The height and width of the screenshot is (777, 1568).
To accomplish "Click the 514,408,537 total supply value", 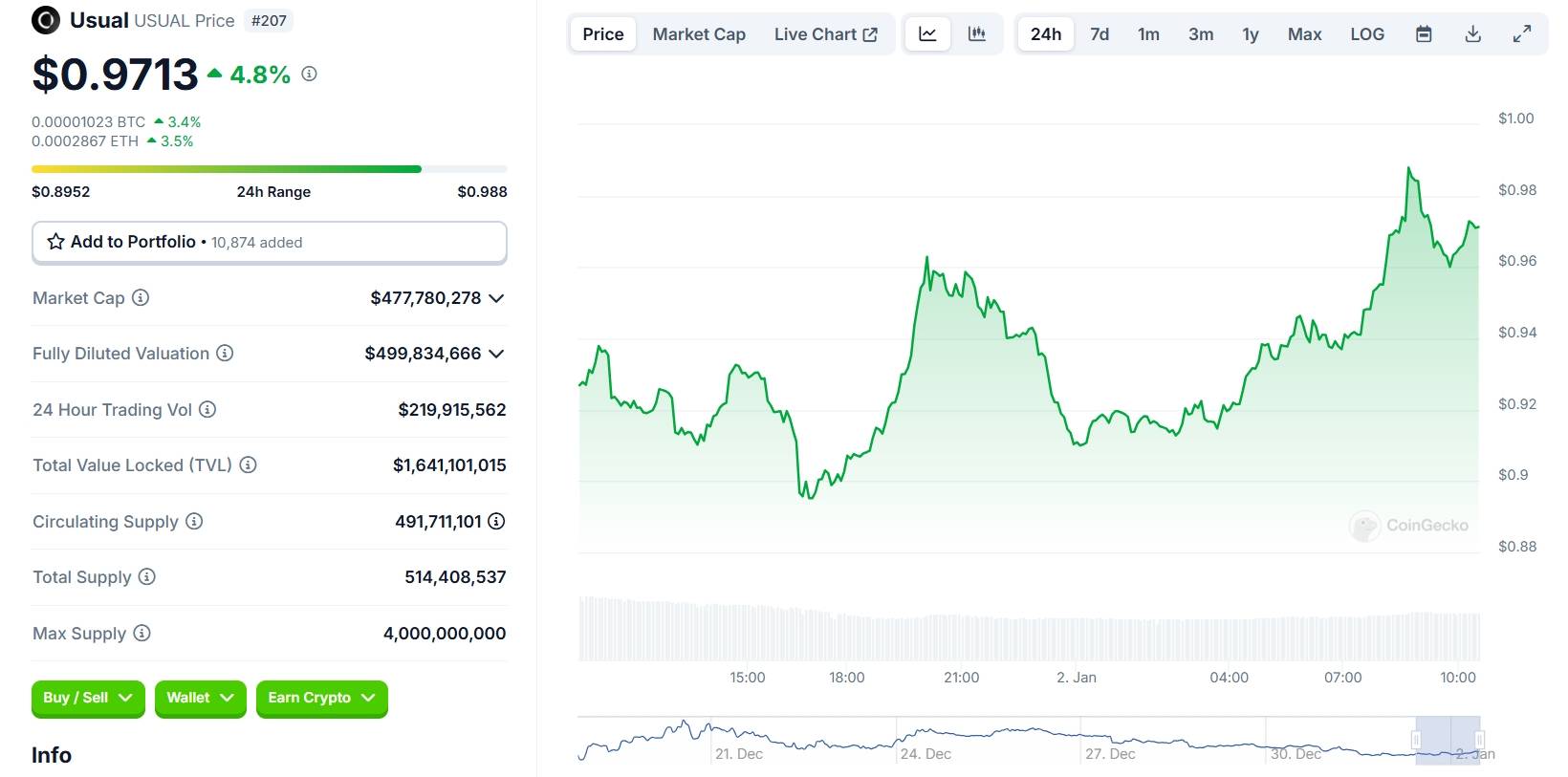I will pyautogui.click(x=455, y=577).
